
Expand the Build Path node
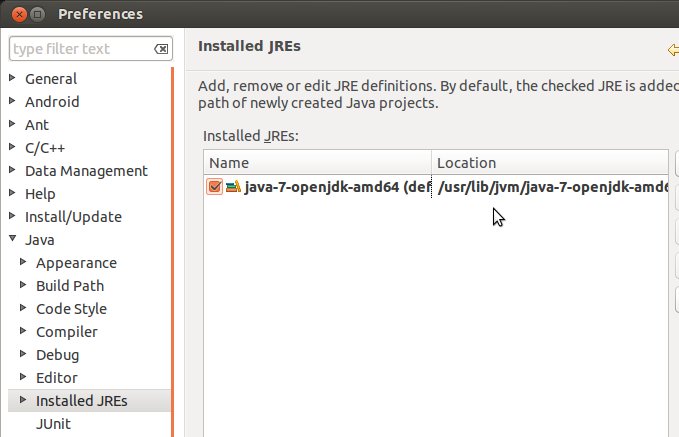coord(23,285)
